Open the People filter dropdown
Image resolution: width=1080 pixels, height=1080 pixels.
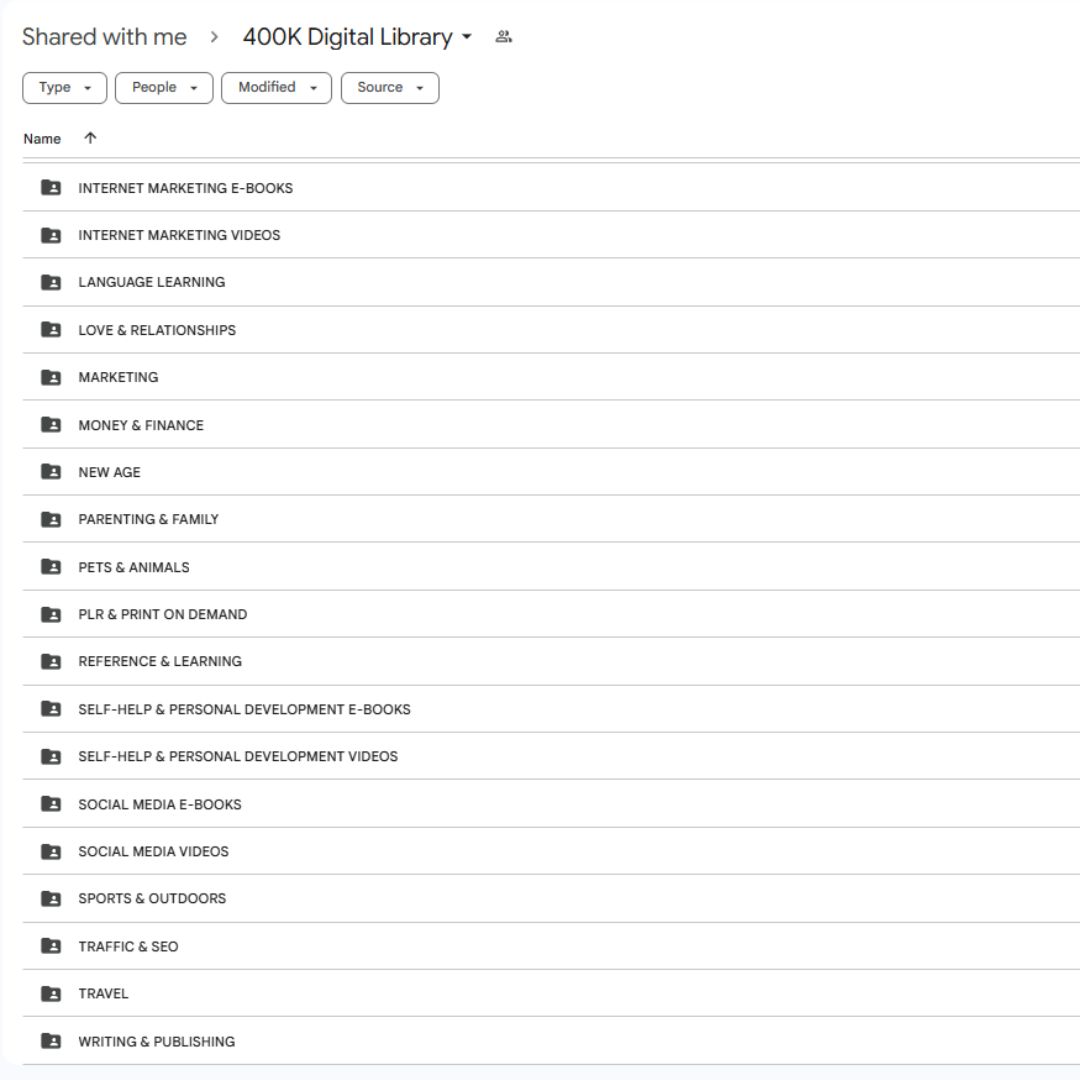click(x=164, y=87)
